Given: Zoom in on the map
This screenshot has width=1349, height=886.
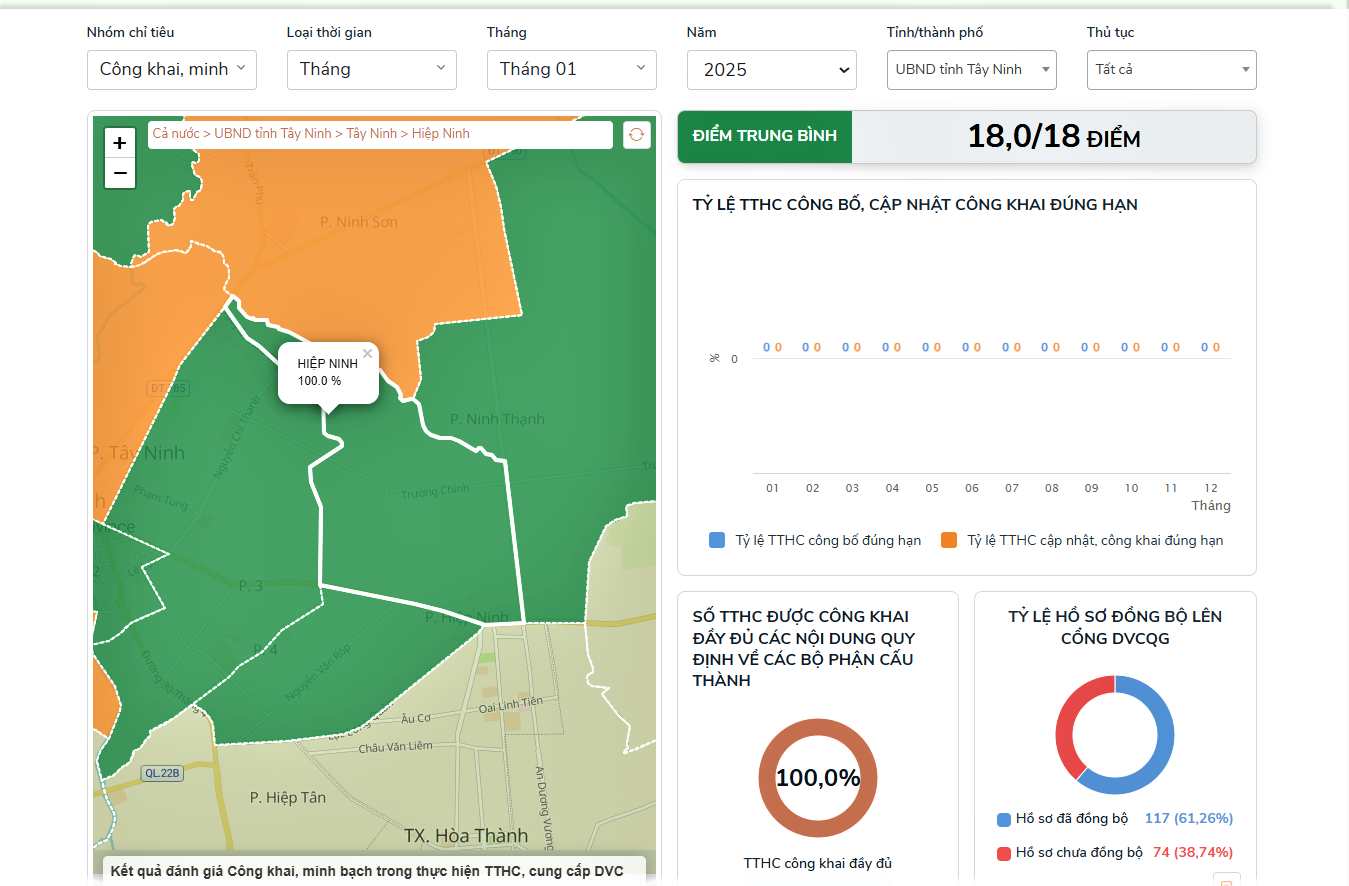Looking at the screenshot, I should pyautogui.click(x=120, y=143).
